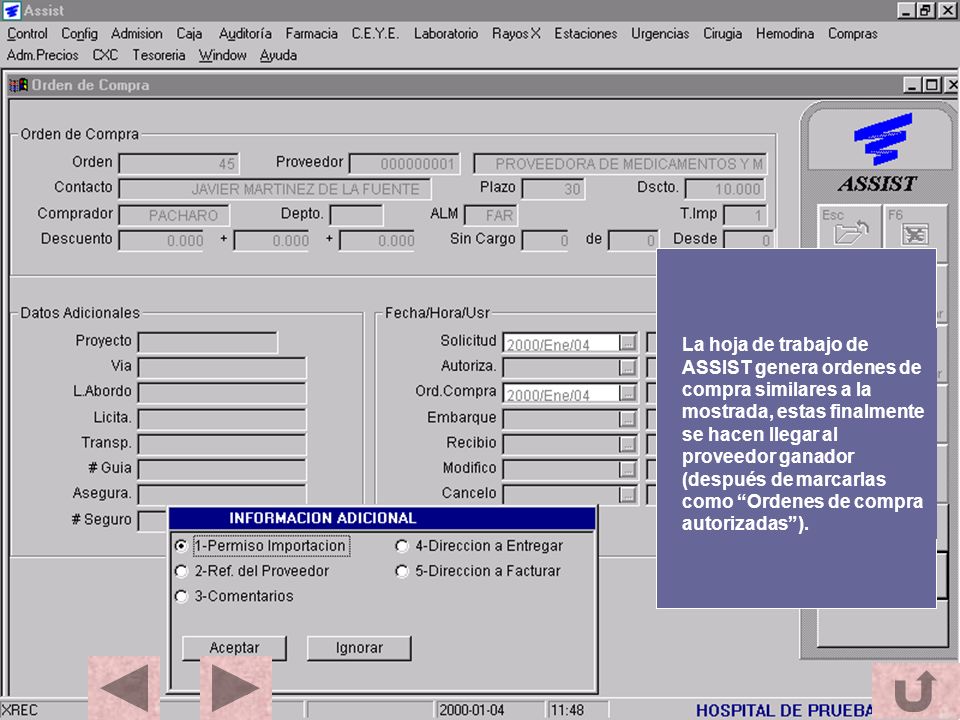Open the Tesoreria menu
Screen dimensions: 960x720
159,55
